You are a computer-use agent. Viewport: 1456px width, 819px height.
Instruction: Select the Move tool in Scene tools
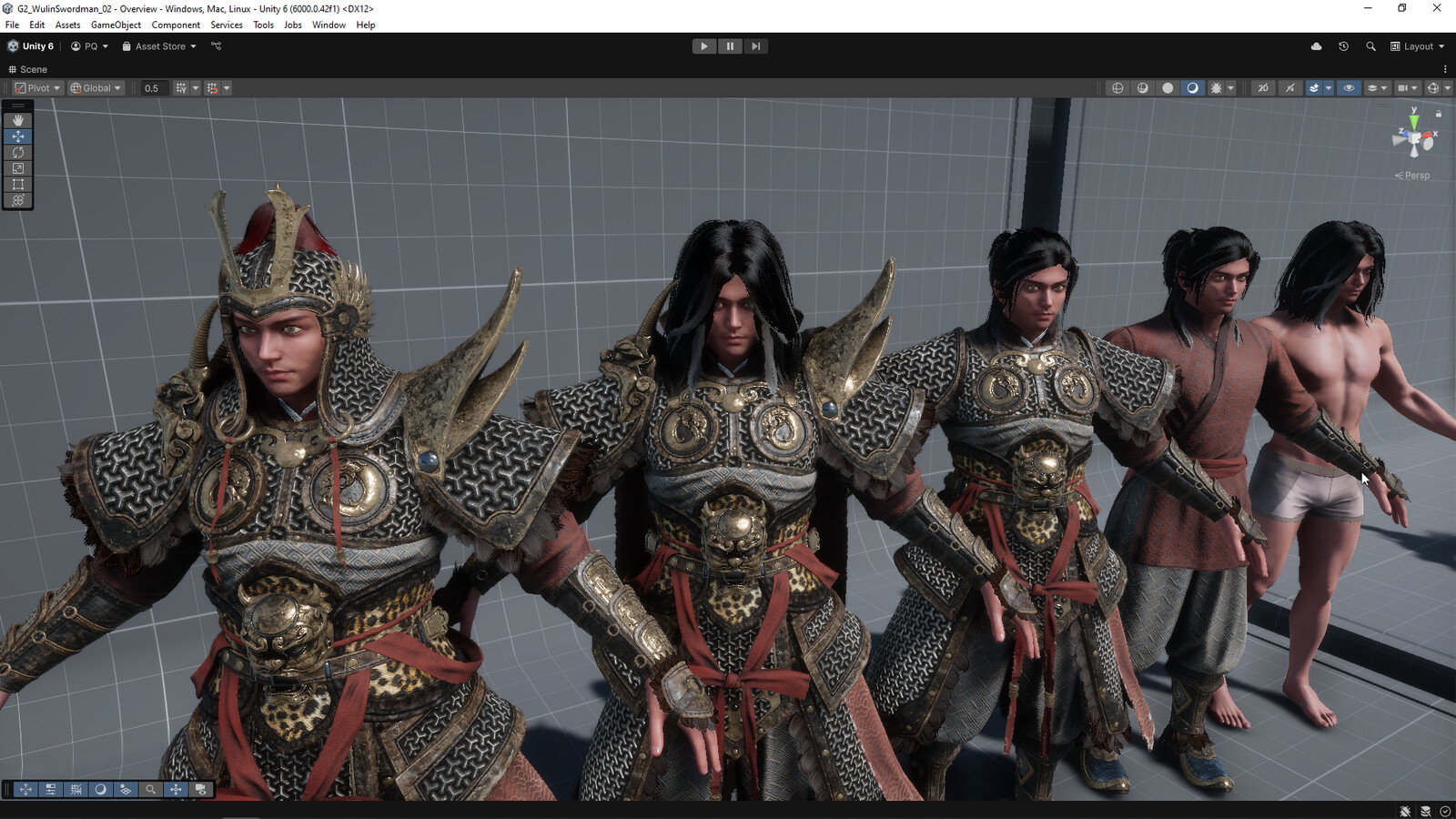[18, 136]
